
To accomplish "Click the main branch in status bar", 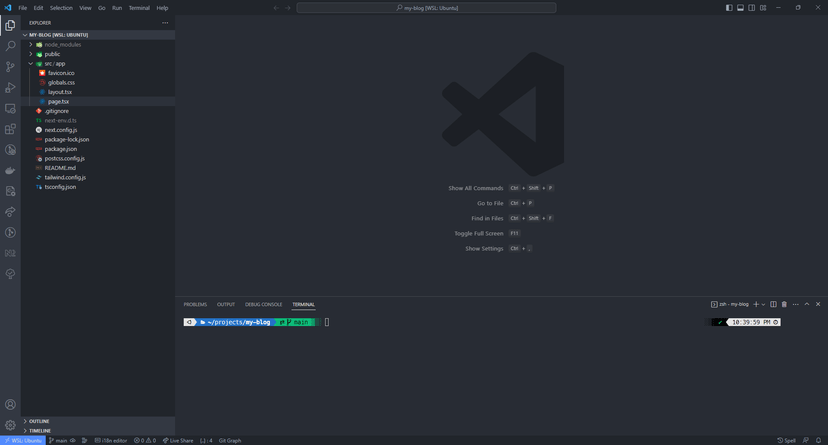I will tap(58, 440).
